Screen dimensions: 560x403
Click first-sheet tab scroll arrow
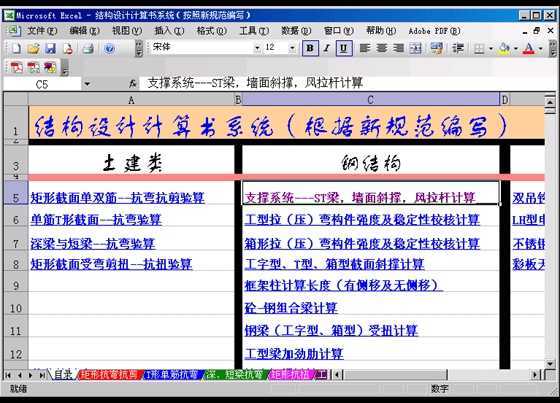pos(8,375)
